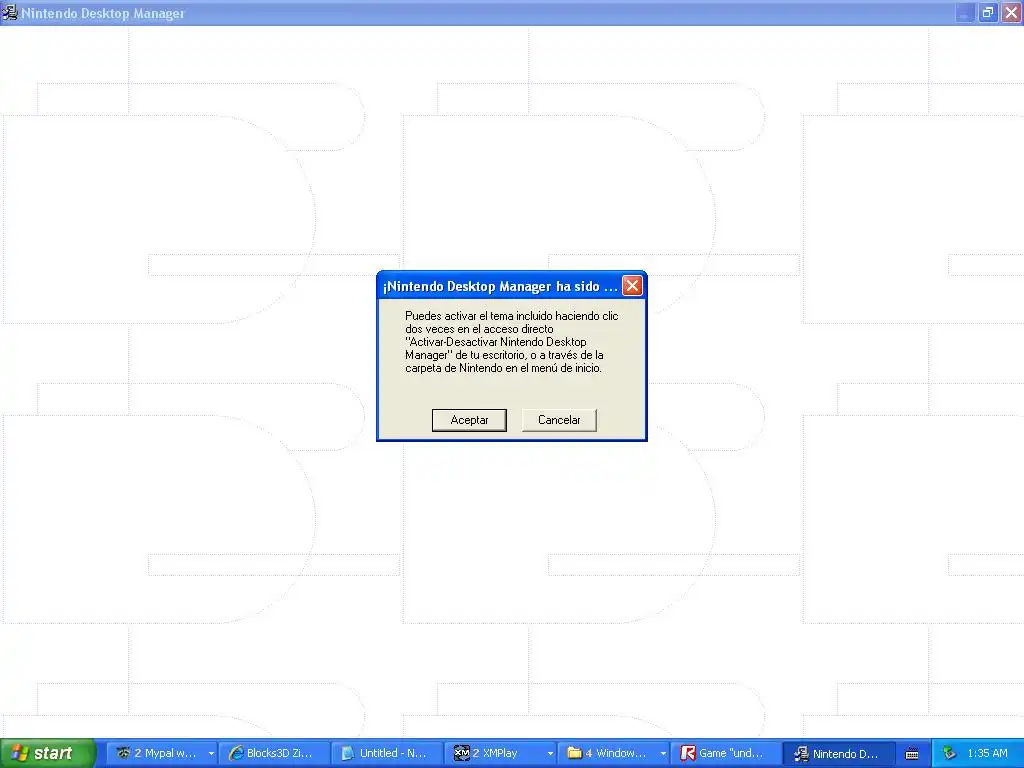Switch to Untitled Notepad taskbar item

pyautogui.click(x=387, y=753)
